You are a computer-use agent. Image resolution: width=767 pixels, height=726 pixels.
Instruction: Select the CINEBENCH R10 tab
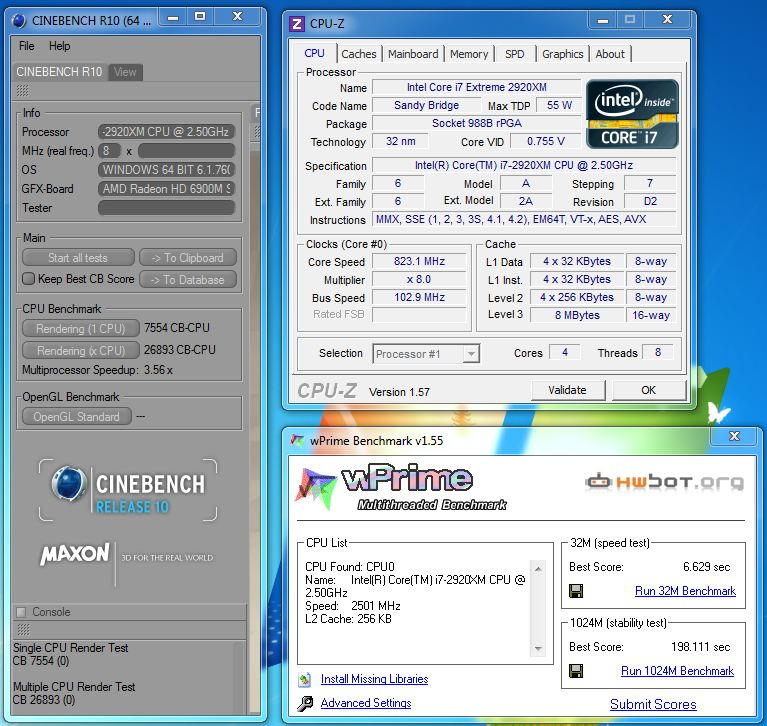tap(59, 72)
